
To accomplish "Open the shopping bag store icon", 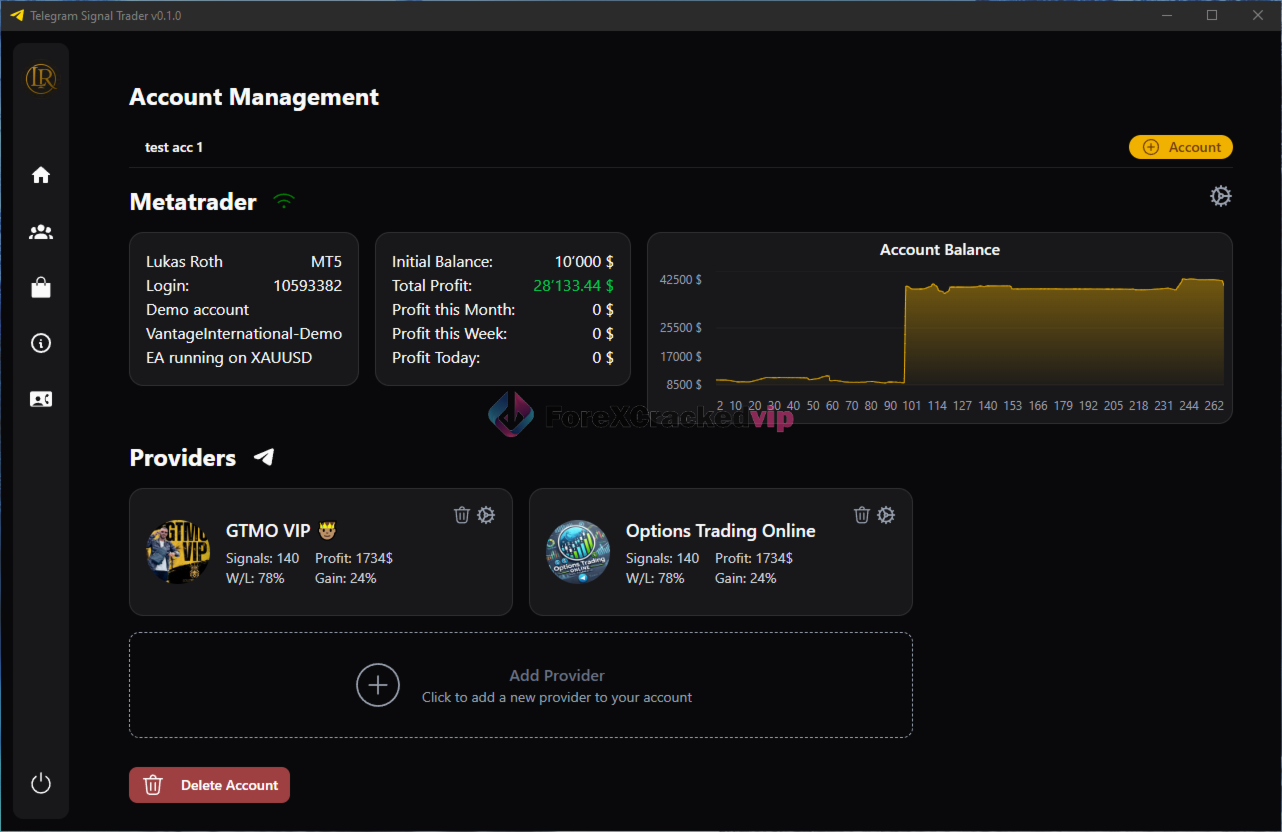I will [41, 288].
